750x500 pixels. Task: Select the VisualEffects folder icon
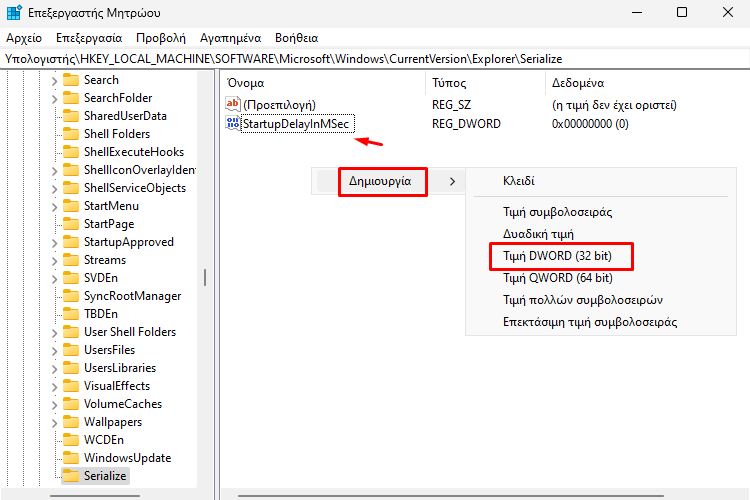(x=71, y=386)
